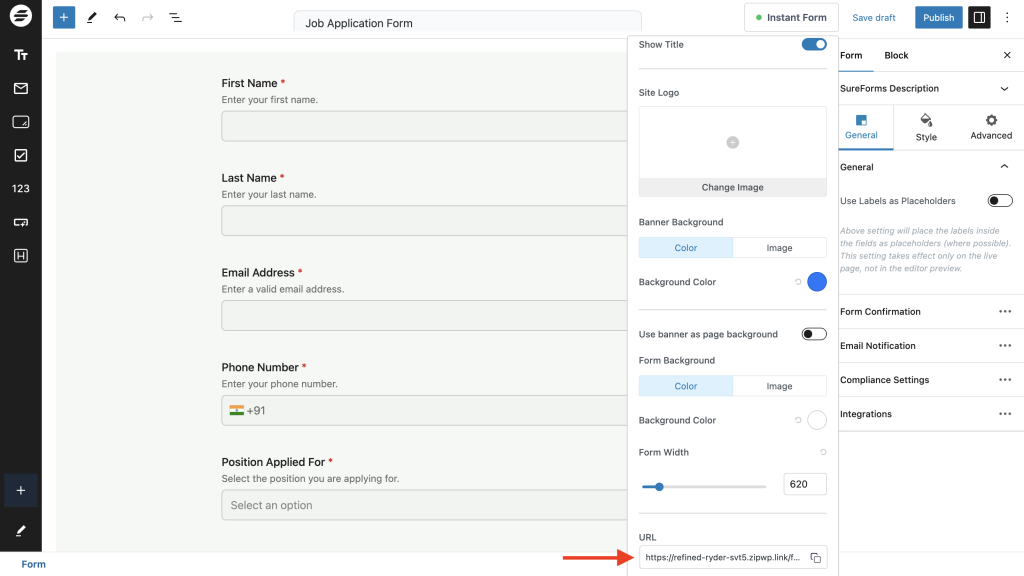Click the Publish button
This screenshot has height=576, width=1024.
[x=938, y=17]
